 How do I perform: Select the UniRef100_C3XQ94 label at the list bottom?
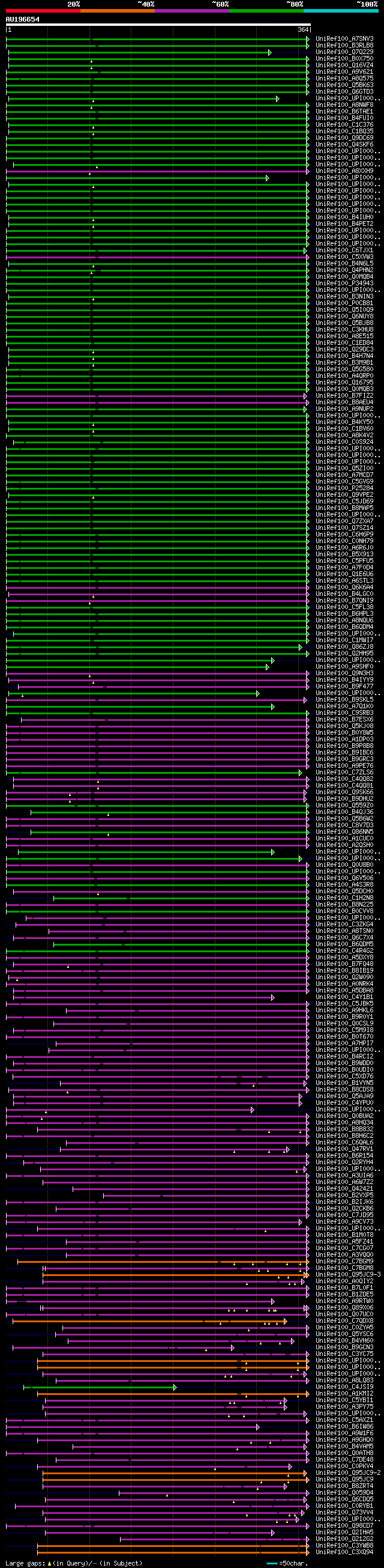tap(344, 1552)
